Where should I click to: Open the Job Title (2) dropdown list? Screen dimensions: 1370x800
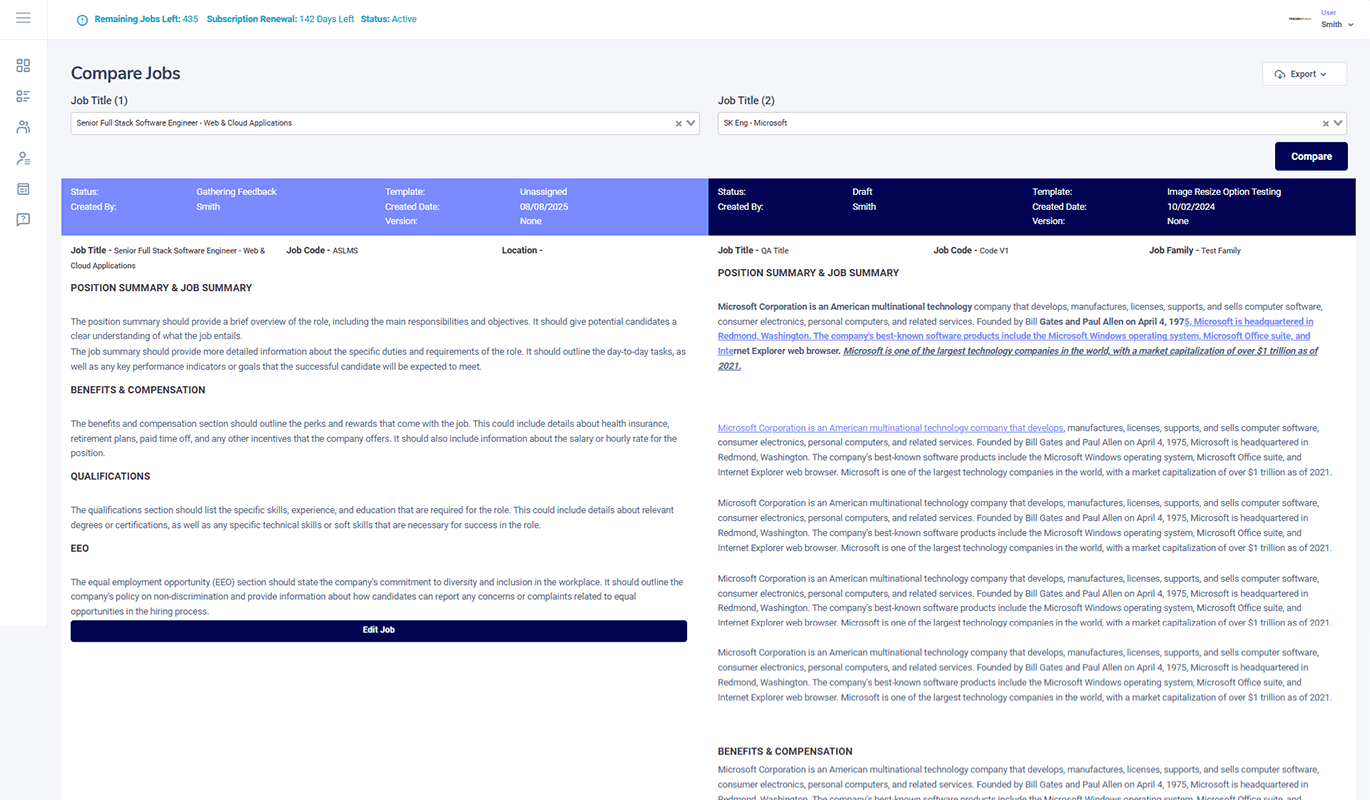click(x=1340, y=122)
